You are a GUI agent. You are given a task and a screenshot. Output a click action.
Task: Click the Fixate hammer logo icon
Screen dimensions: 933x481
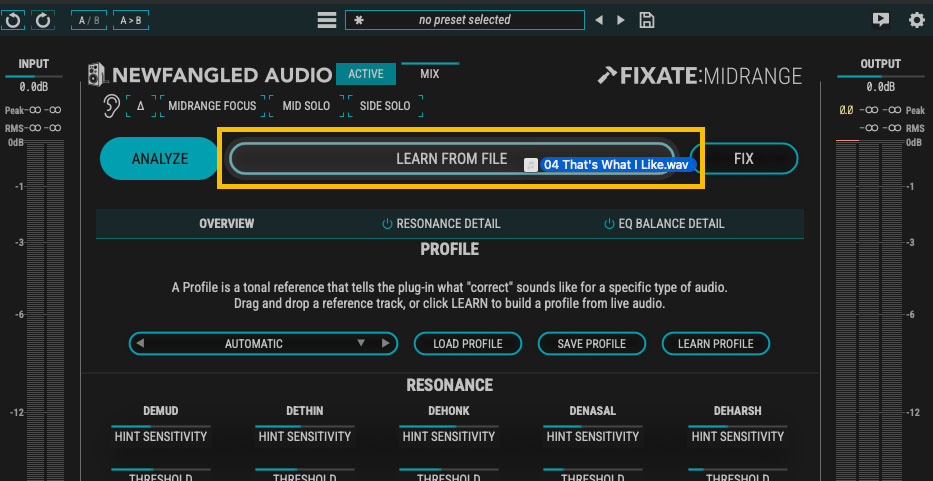(607, 76)
